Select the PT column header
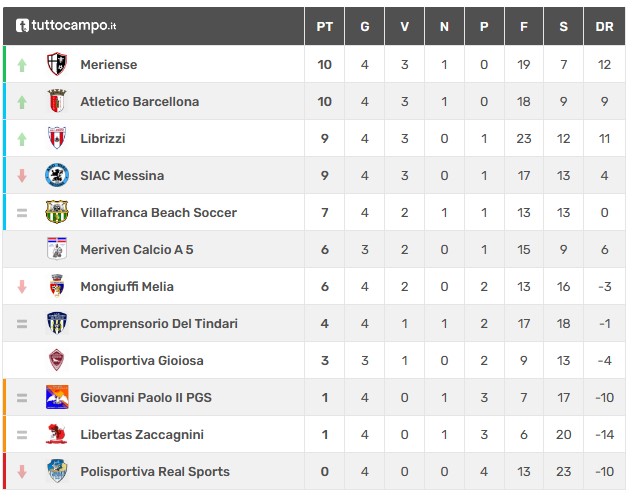The width and height of the screenshot is (636, 501). (324, 26)
